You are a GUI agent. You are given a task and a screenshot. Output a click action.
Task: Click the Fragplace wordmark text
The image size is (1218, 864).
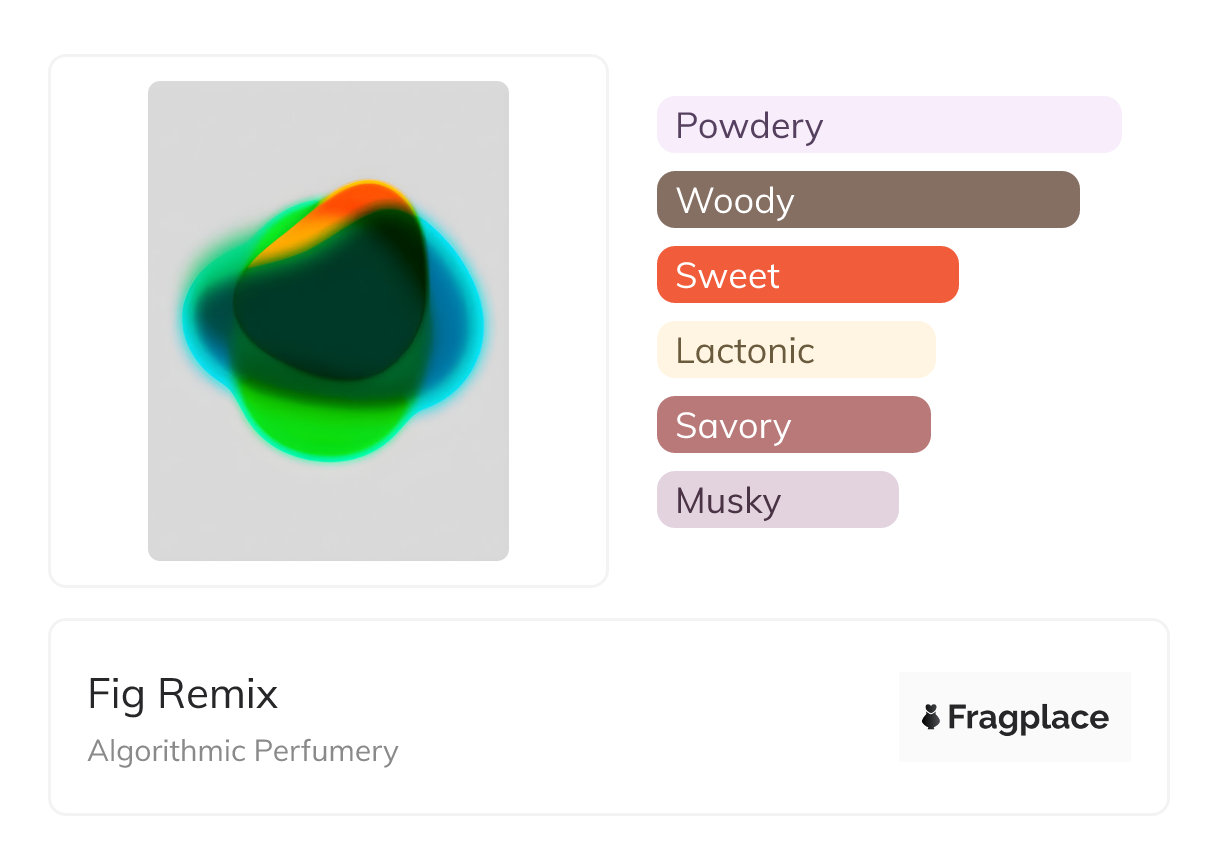click(1028, 717)
